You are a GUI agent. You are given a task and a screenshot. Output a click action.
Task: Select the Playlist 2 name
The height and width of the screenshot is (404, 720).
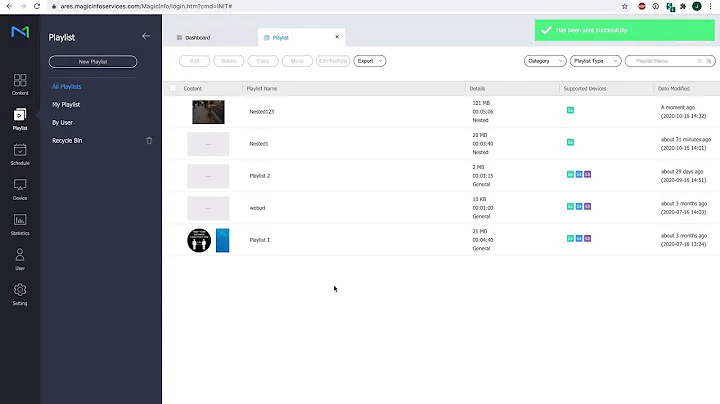click(259, 176)
